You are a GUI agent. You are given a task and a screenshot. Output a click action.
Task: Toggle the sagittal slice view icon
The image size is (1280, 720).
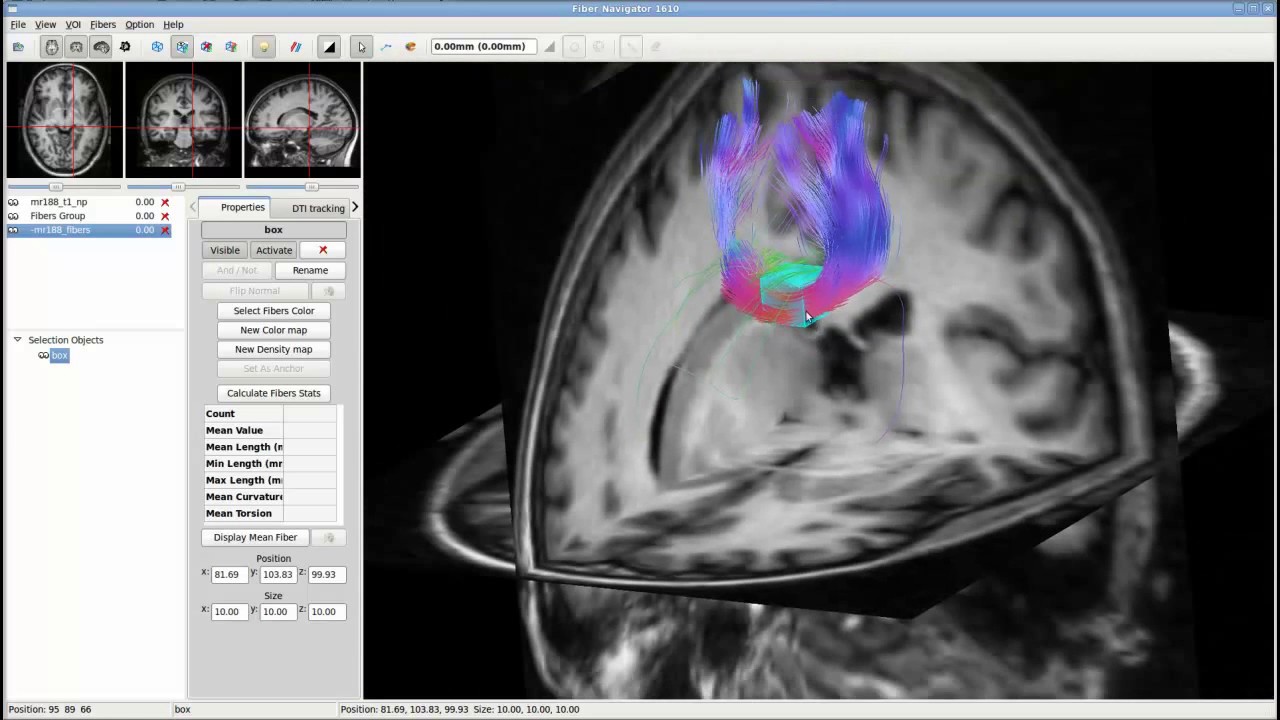coord(101,47)
